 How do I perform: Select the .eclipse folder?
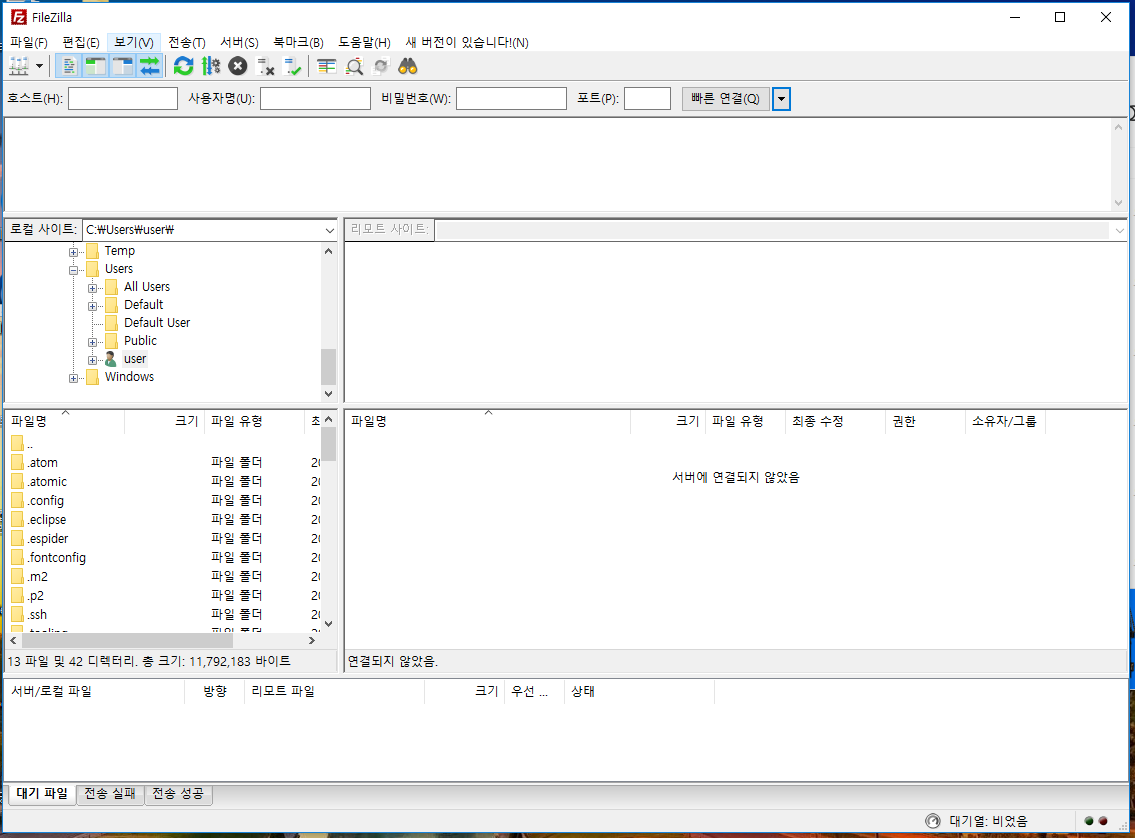[x=47, y=520]
